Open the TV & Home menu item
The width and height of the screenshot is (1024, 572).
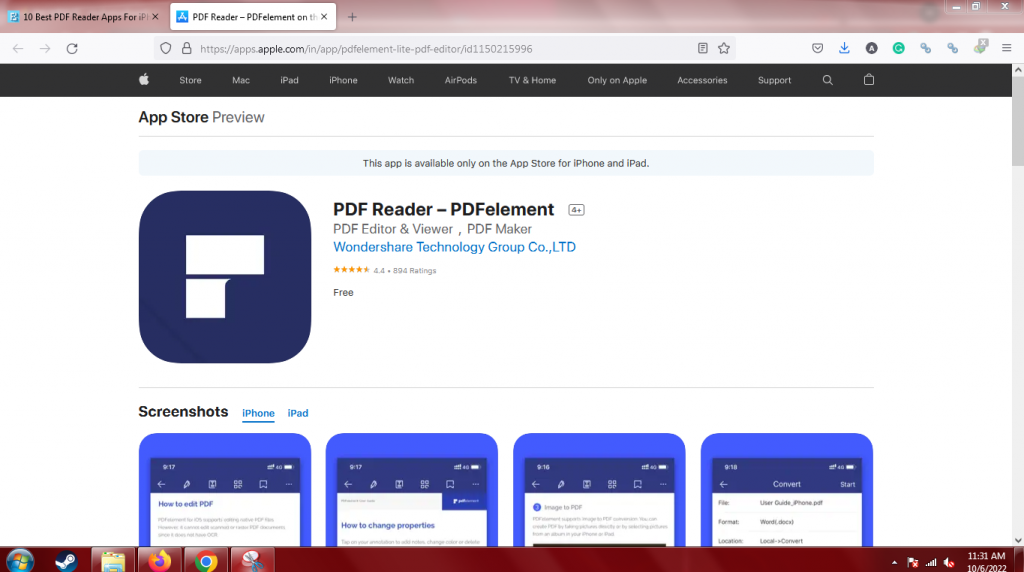pos(532,80)
